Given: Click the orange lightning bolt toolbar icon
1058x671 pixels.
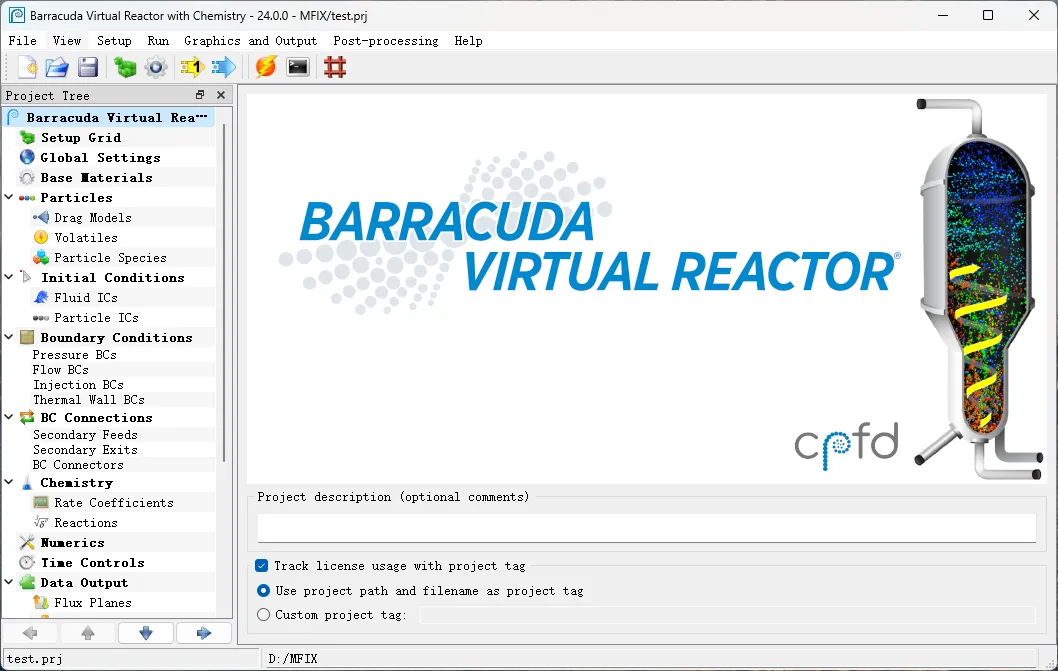Looking at the screenshot, I should tap(266, 67).
